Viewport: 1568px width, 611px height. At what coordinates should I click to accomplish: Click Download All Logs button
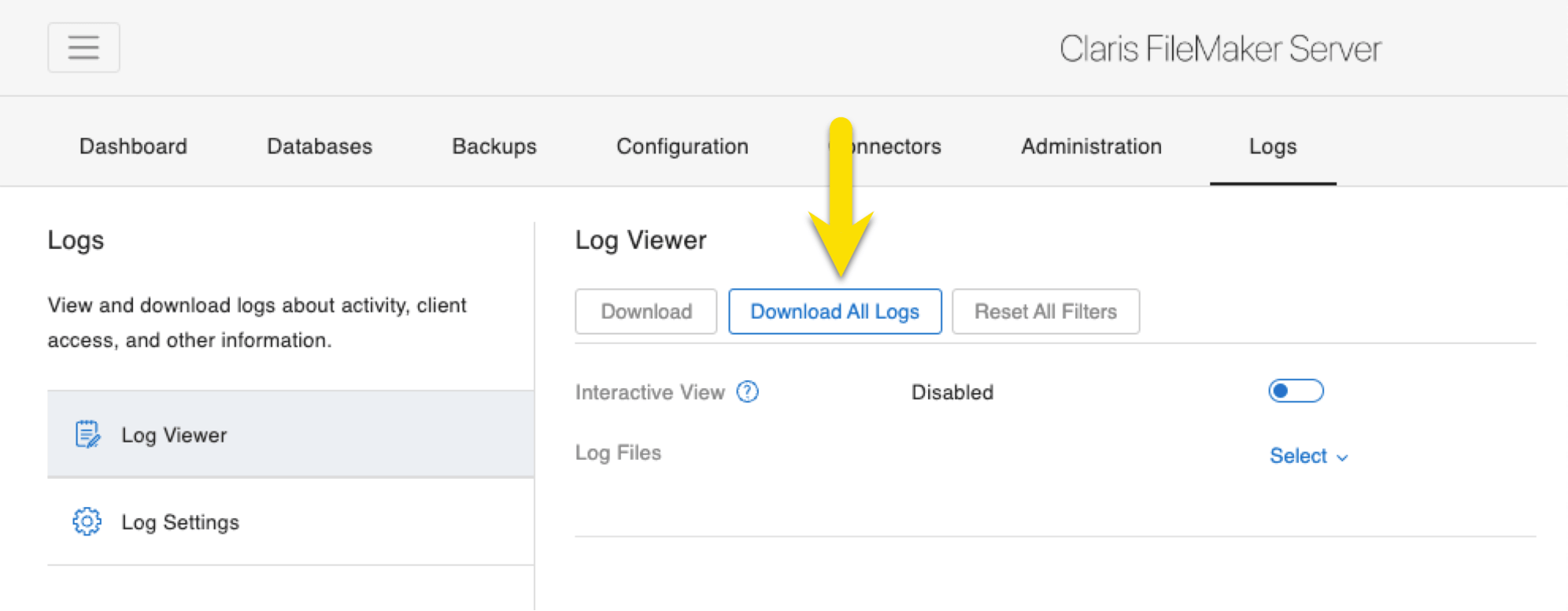[x=835, y=311]
